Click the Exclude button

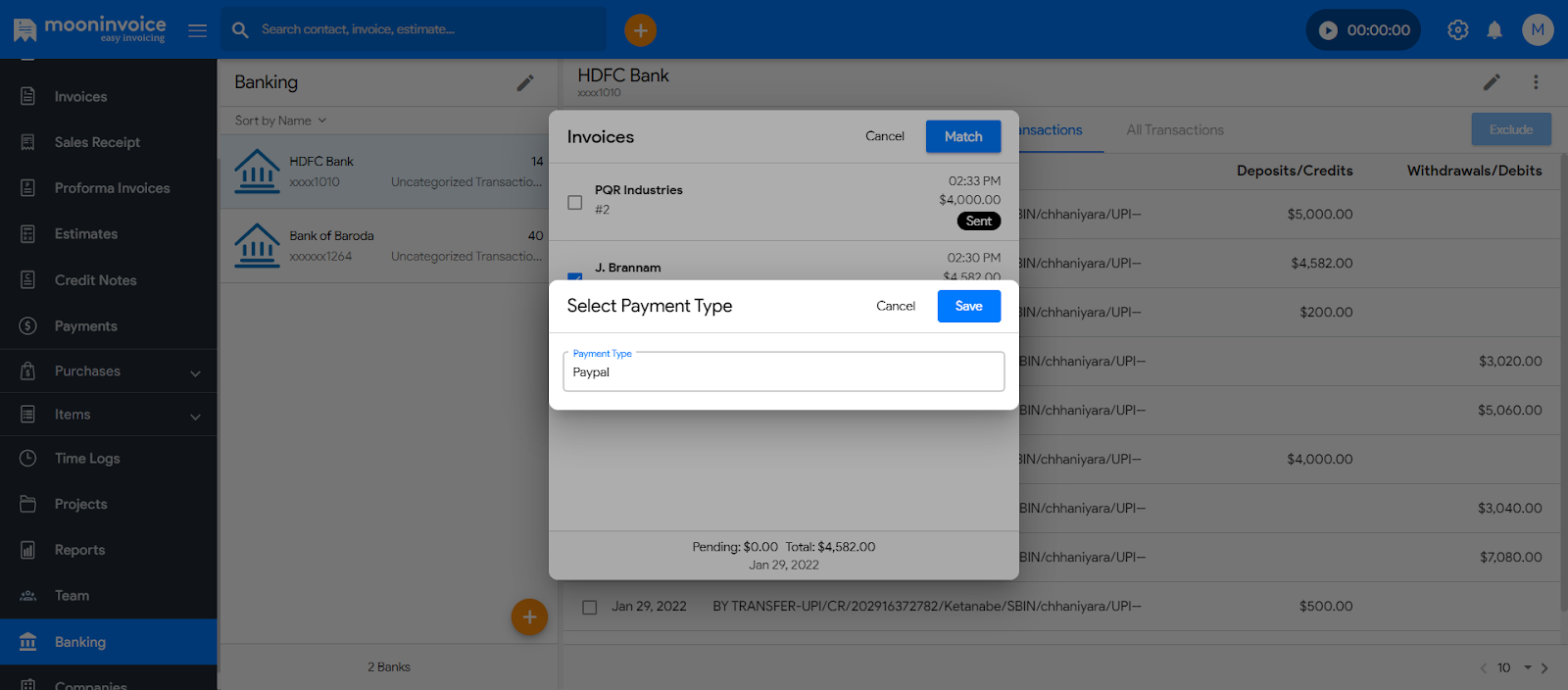[x=1511, y=129]
